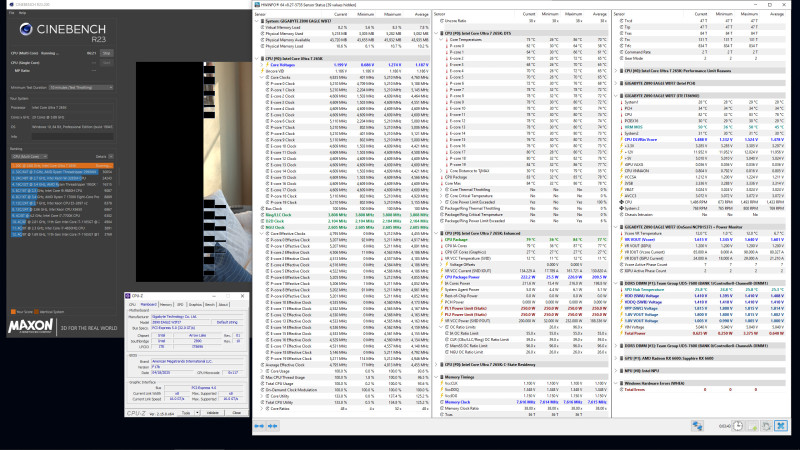Collapse the Core Temperatures row
Viewport: 800px width, 450px height.
coord(442,40)
